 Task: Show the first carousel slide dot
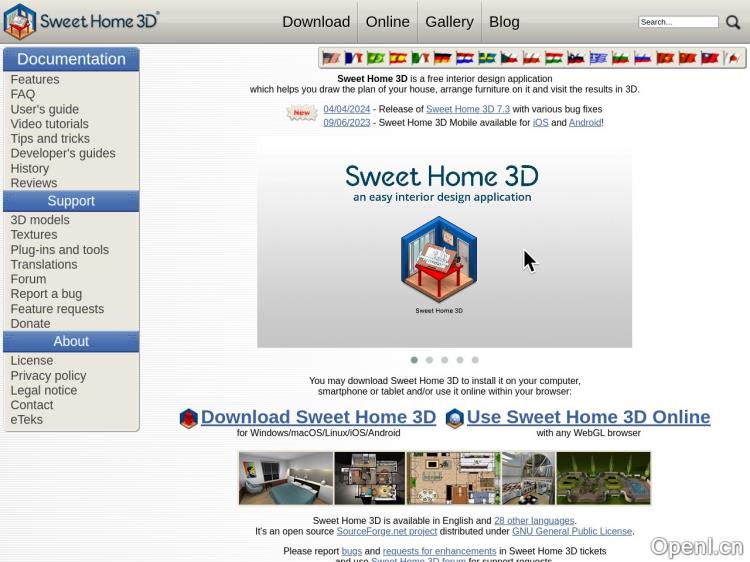(x=414, y=360)
